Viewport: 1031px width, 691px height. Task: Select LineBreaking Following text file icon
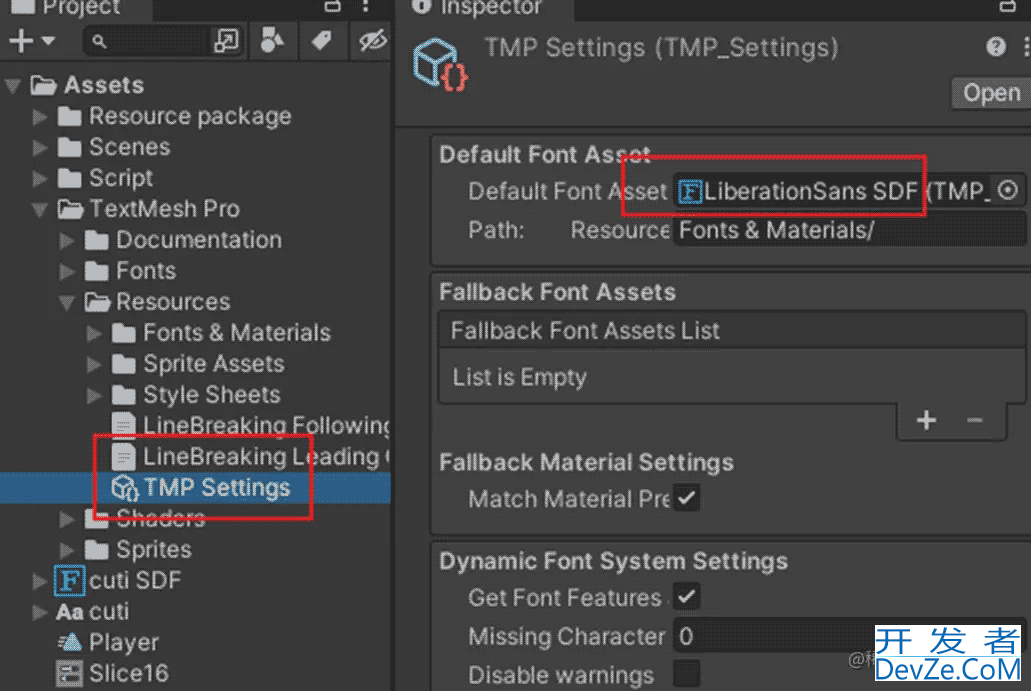(x=124, y=425)
